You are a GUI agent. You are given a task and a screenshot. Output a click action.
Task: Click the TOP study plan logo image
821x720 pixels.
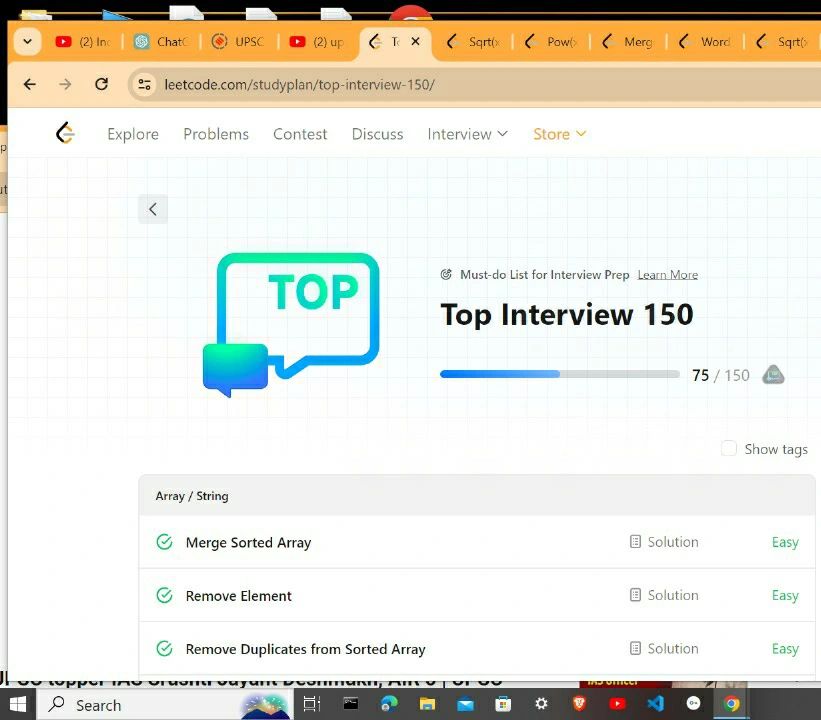(291, 325)
